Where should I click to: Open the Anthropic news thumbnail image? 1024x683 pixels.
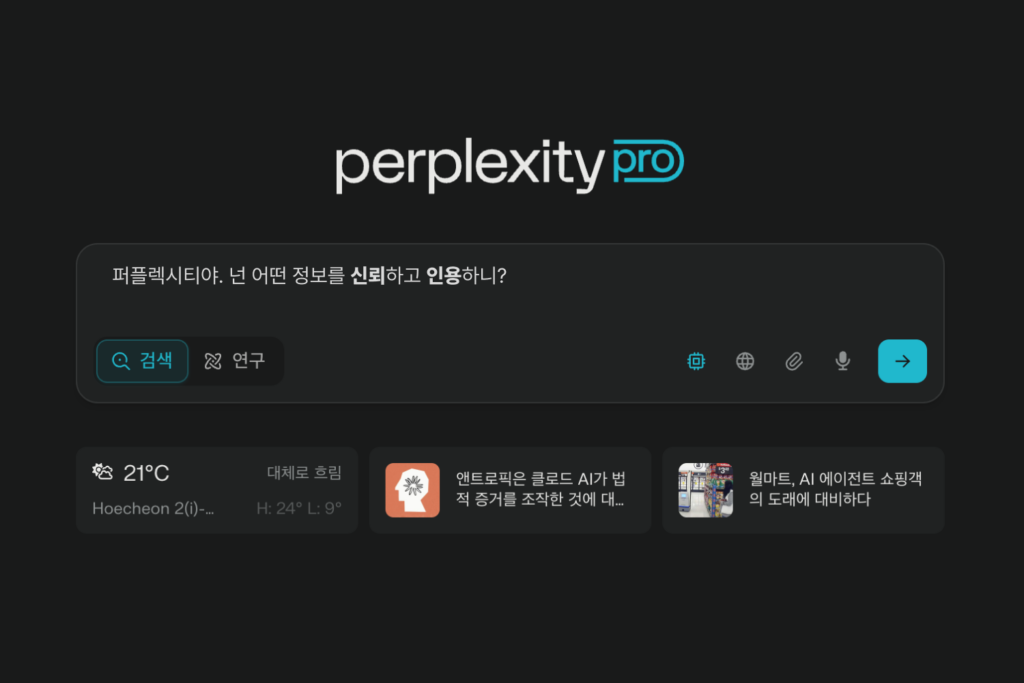click(413, 490)
